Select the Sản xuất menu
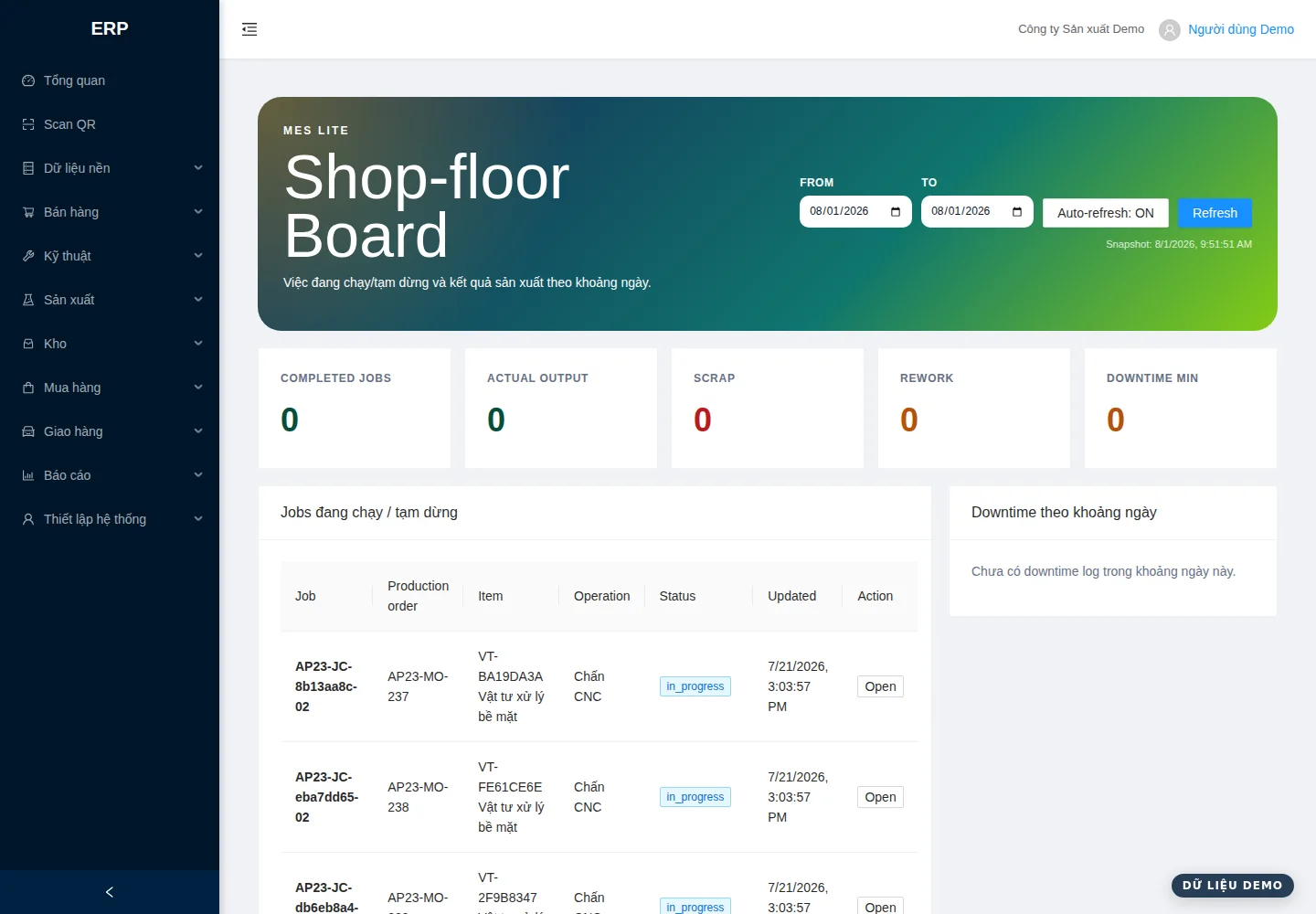This screenshot has height=914, width=1316. tap(110, 300)
